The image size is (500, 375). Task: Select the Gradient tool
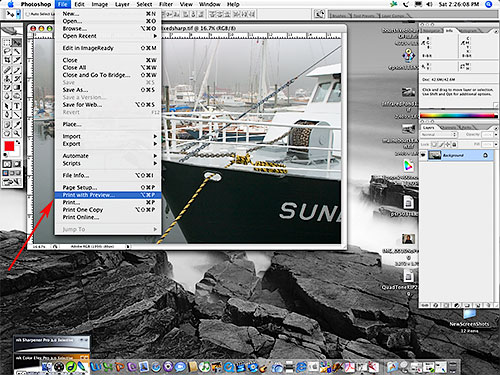pyautogui.click(x=17, y=88)
